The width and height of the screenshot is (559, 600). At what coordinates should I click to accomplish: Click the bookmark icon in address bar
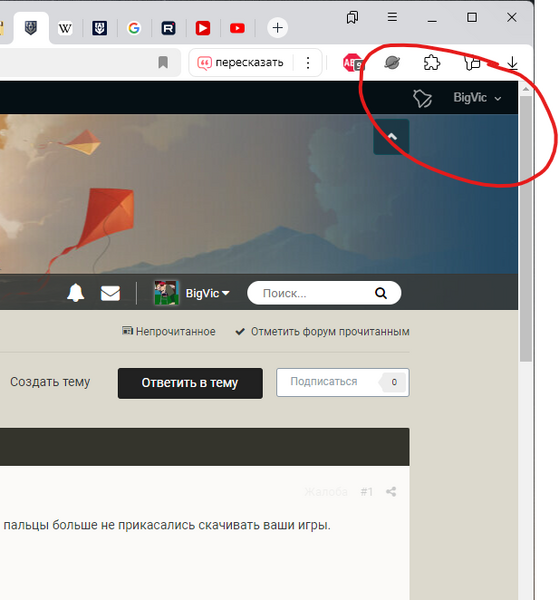tap(163, 62)
